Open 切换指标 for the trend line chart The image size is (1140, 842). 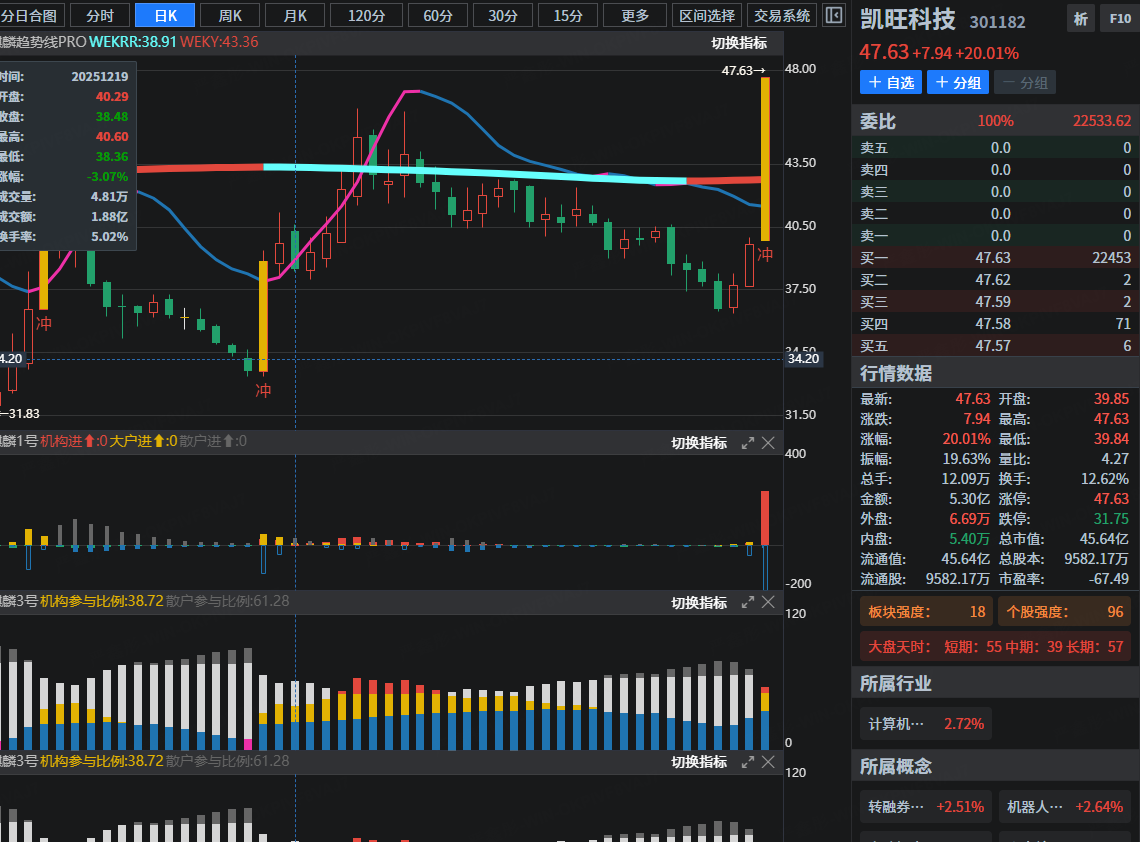pos(739,42)
